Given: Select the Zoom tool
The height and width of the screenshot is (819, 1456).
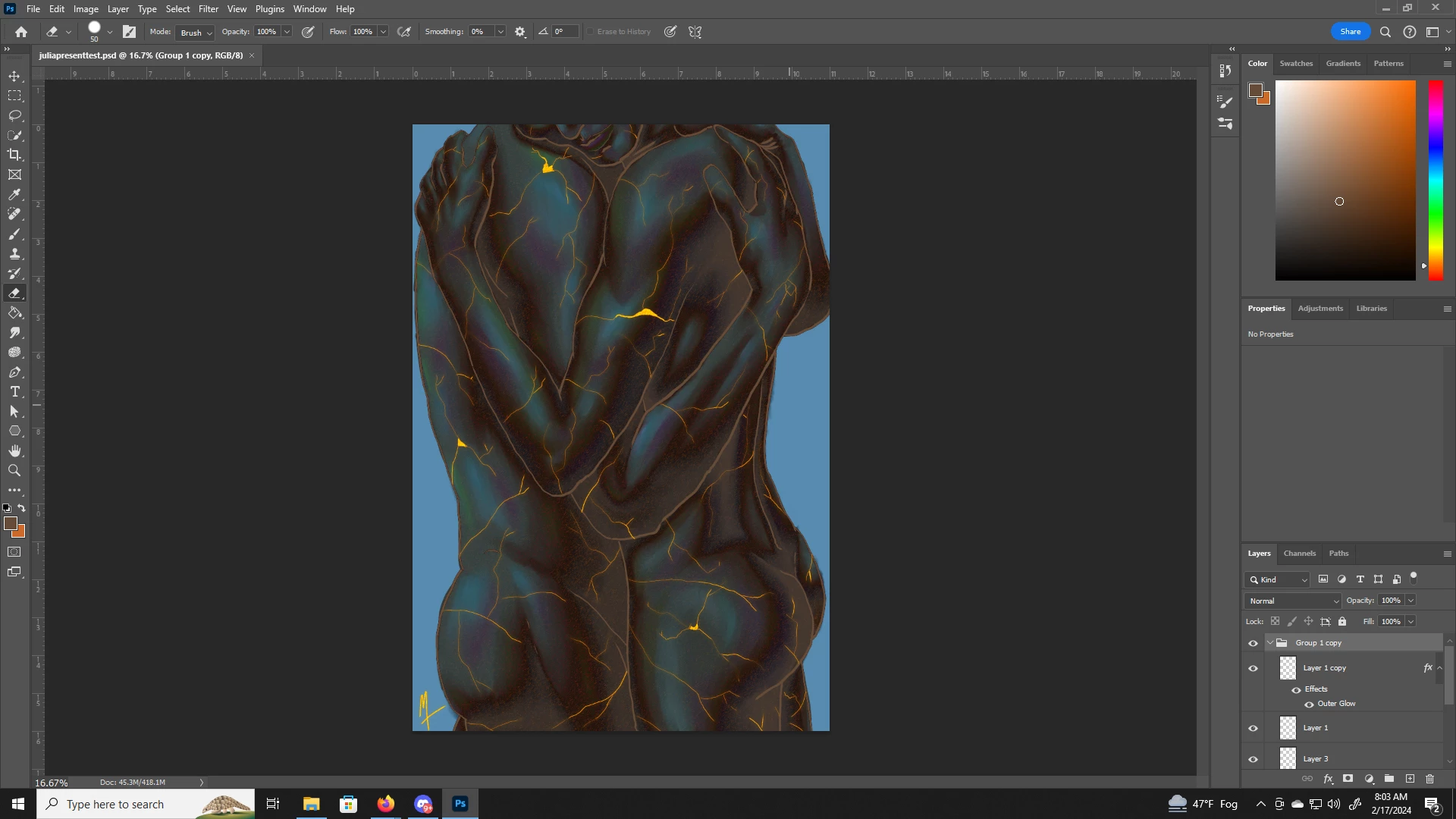Looking at the screenshot, I should [14, 471].
